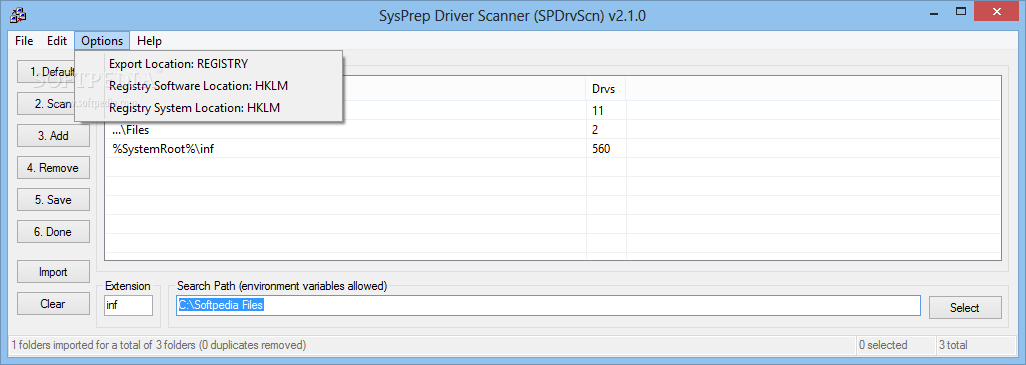Click the 4. Remove button
Image resolution: width=1026 pixels, height=365 pixels.
54,168
